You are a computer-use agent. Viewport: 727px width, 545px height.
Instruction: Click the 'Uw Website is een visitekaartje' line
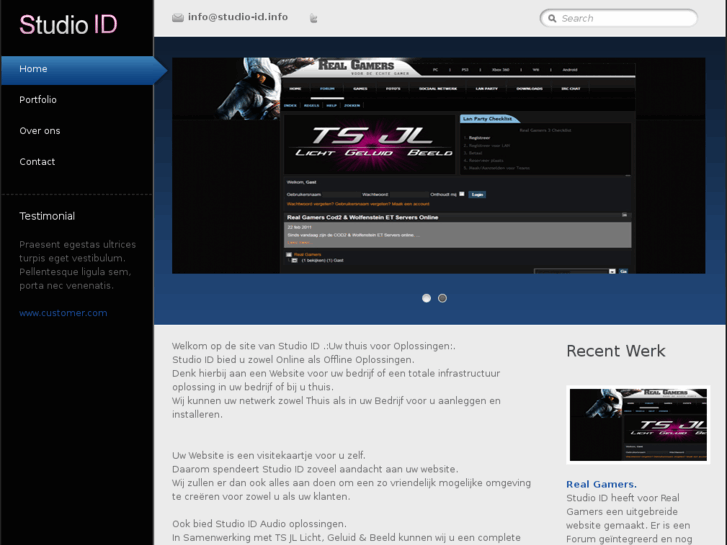[x=268, y=455]
